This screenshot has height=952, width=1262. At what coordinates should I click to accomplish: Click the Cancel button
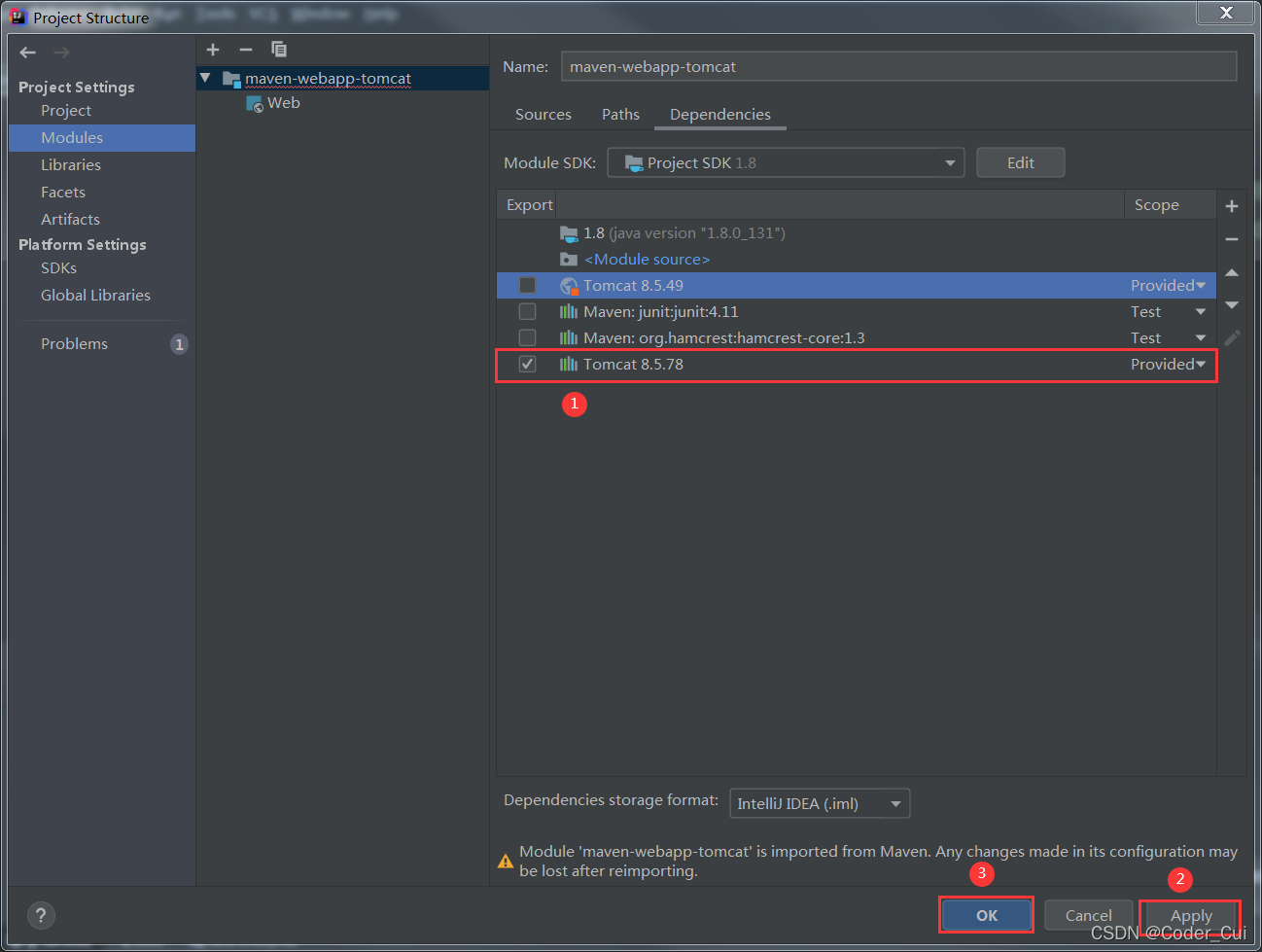[x=1088, y=915]
